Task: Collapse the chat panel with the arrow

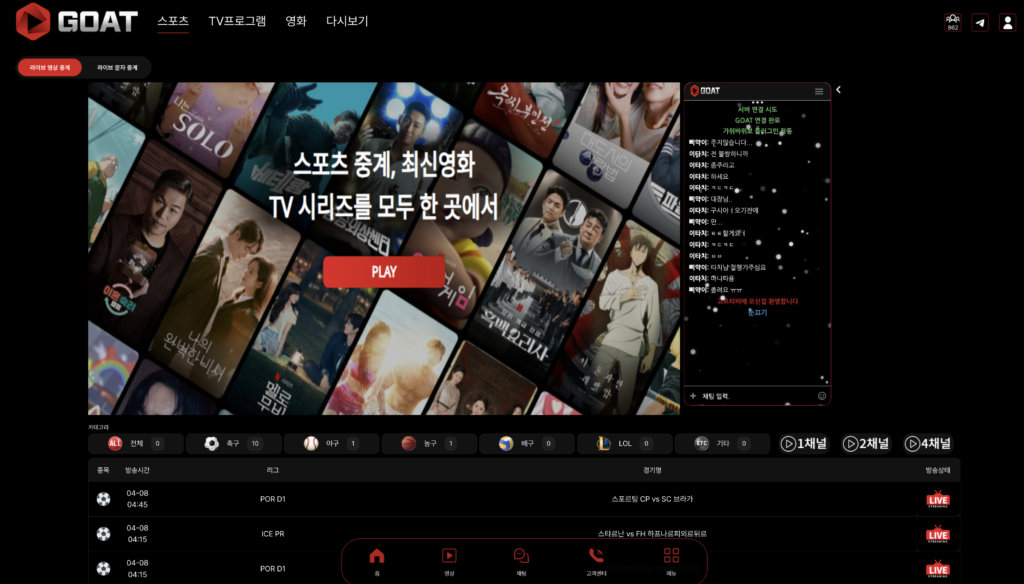Action: click(838, 90)
